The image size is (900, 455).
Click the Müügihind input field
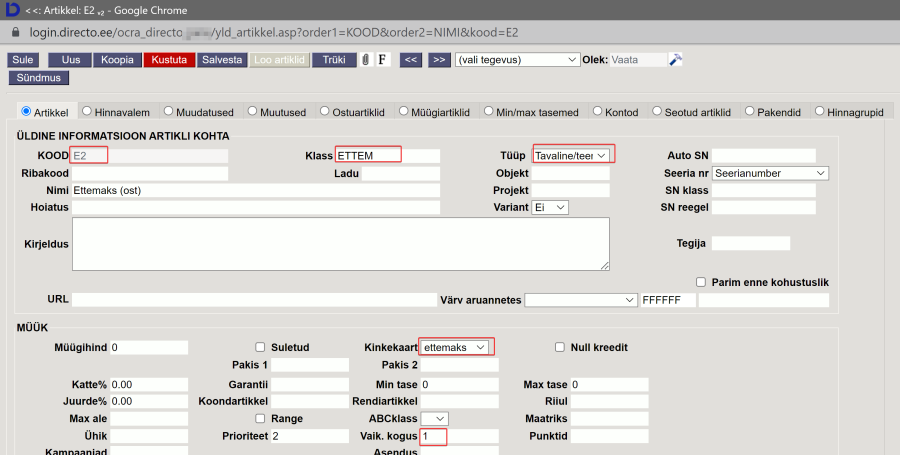149,347
